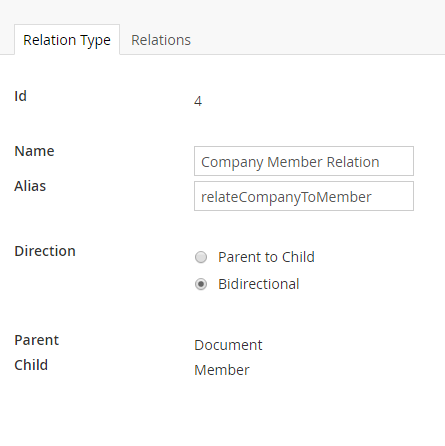Click the 'Bidirectional' option label text
Viewport: 445px width, 446px height.
(259, 284)
